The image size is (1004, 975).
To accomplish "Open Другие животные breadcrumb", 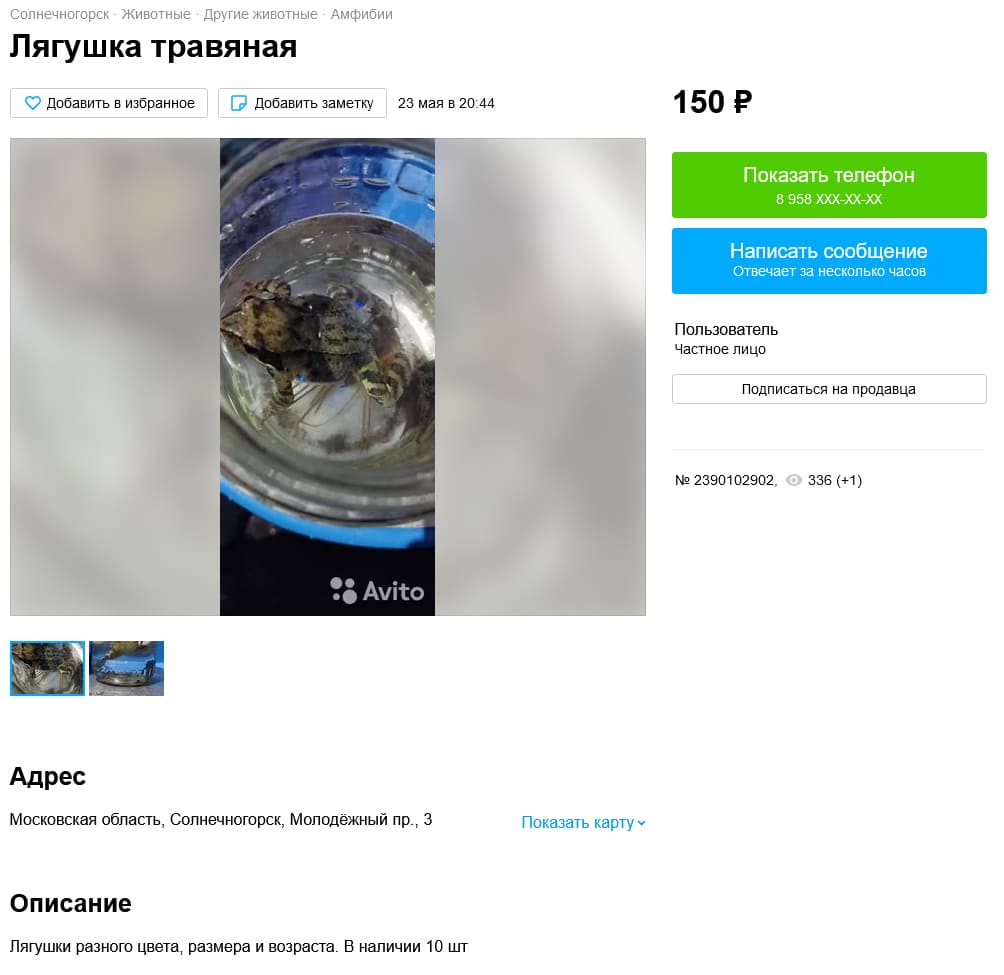I will [x=261, y=14].
